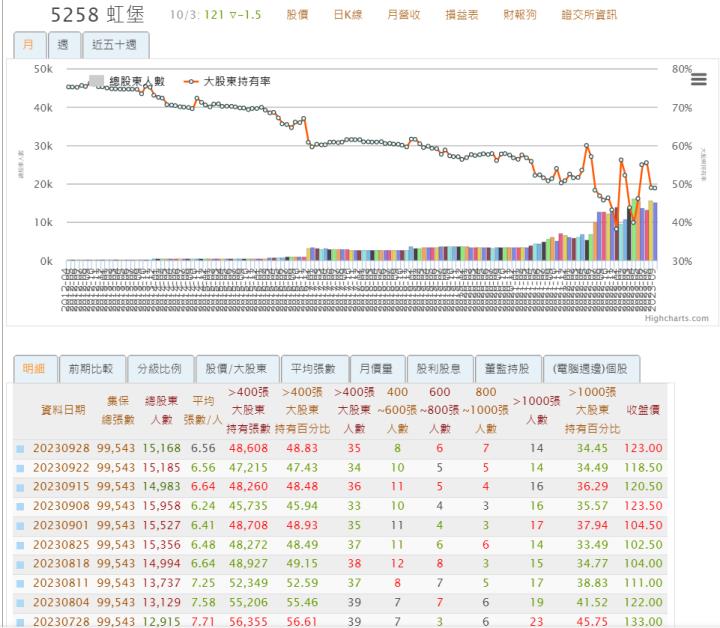The height and width of the screenshot is (628, 720).
Task: Click closing price 123.00 in 20230928 row
Action: point(643,449)
